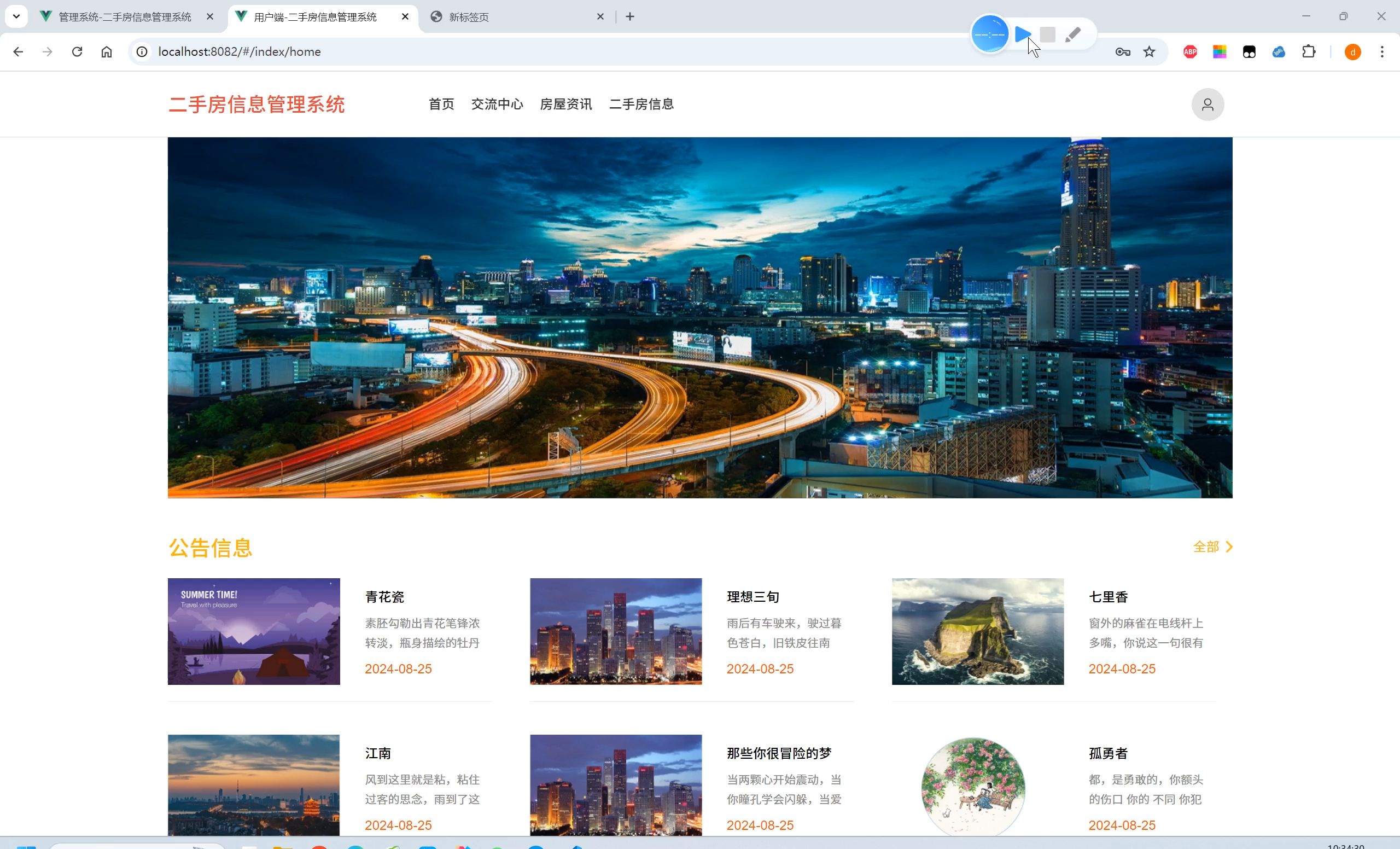Click the pencil annotate icon in recorder
This screenshot has height=849, width=1400.
(1073, 34)
